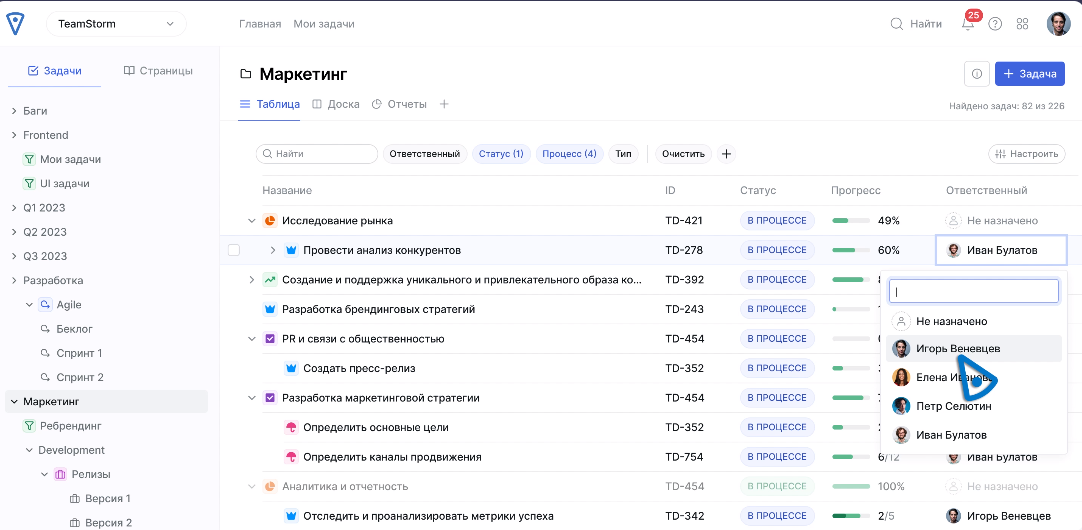Click the 49% progress bar for Исследование рынка
The image size is (1082, 530).
[852, 220]
